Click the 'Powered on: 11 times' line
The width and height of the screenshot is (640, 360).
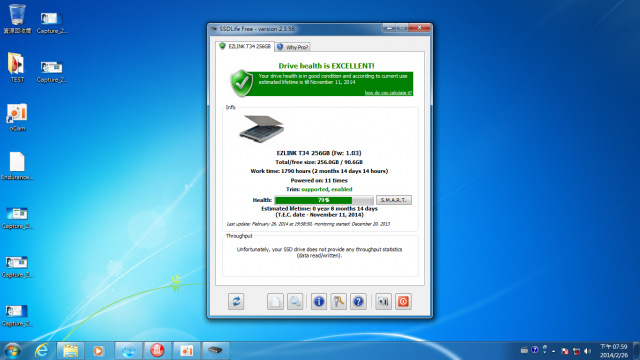click(319, 180)
